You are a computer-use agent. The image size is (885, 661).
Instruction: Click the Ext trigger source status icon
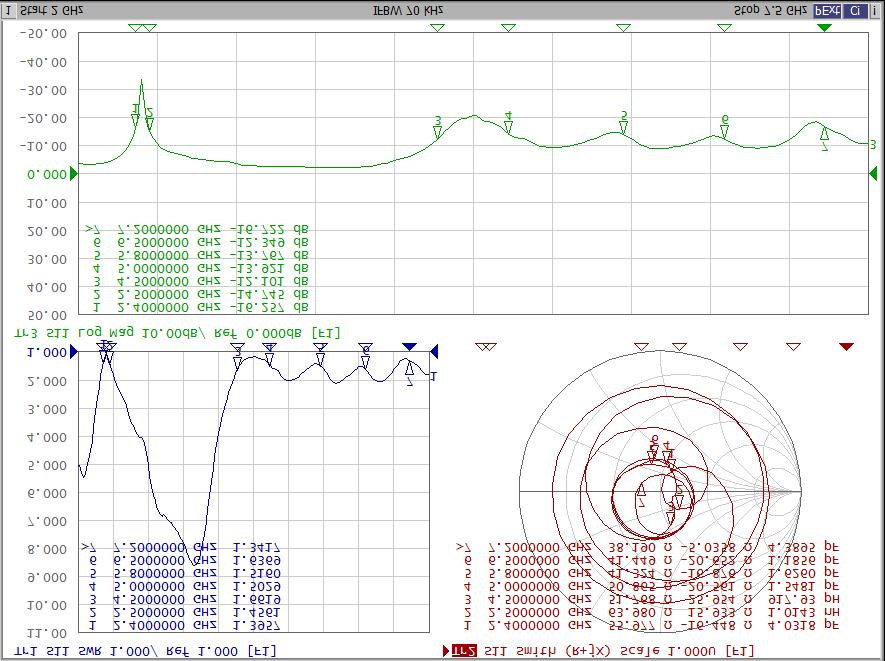826,9
